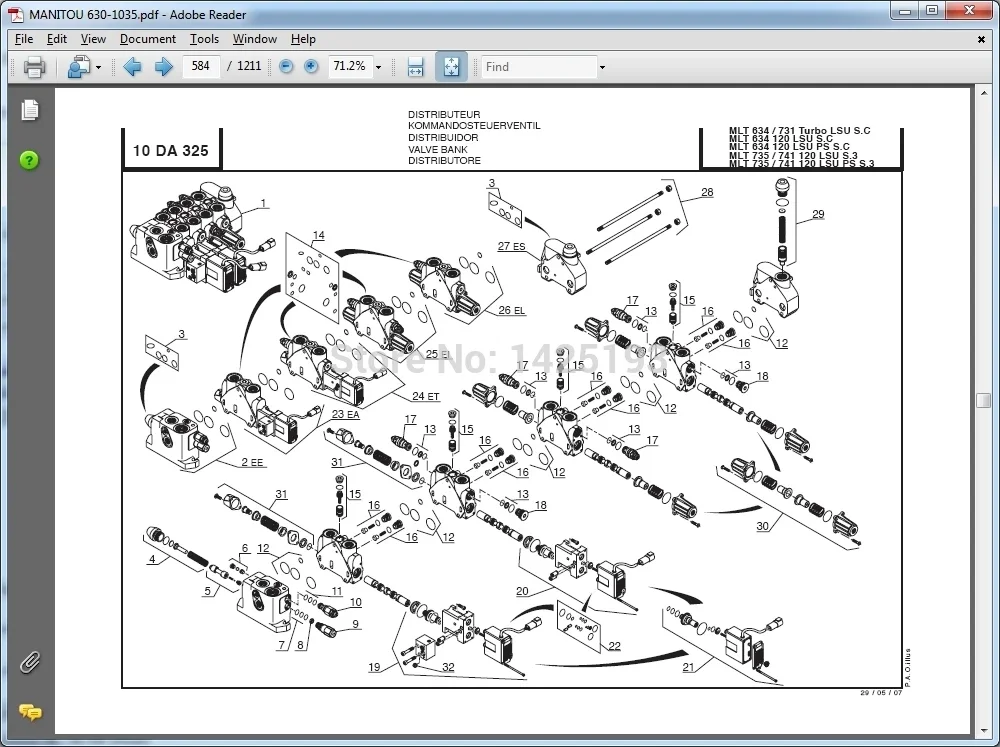Open the collaborate/email tool icon
Viewport: 1000px width, 747px height.
point(80,67)
